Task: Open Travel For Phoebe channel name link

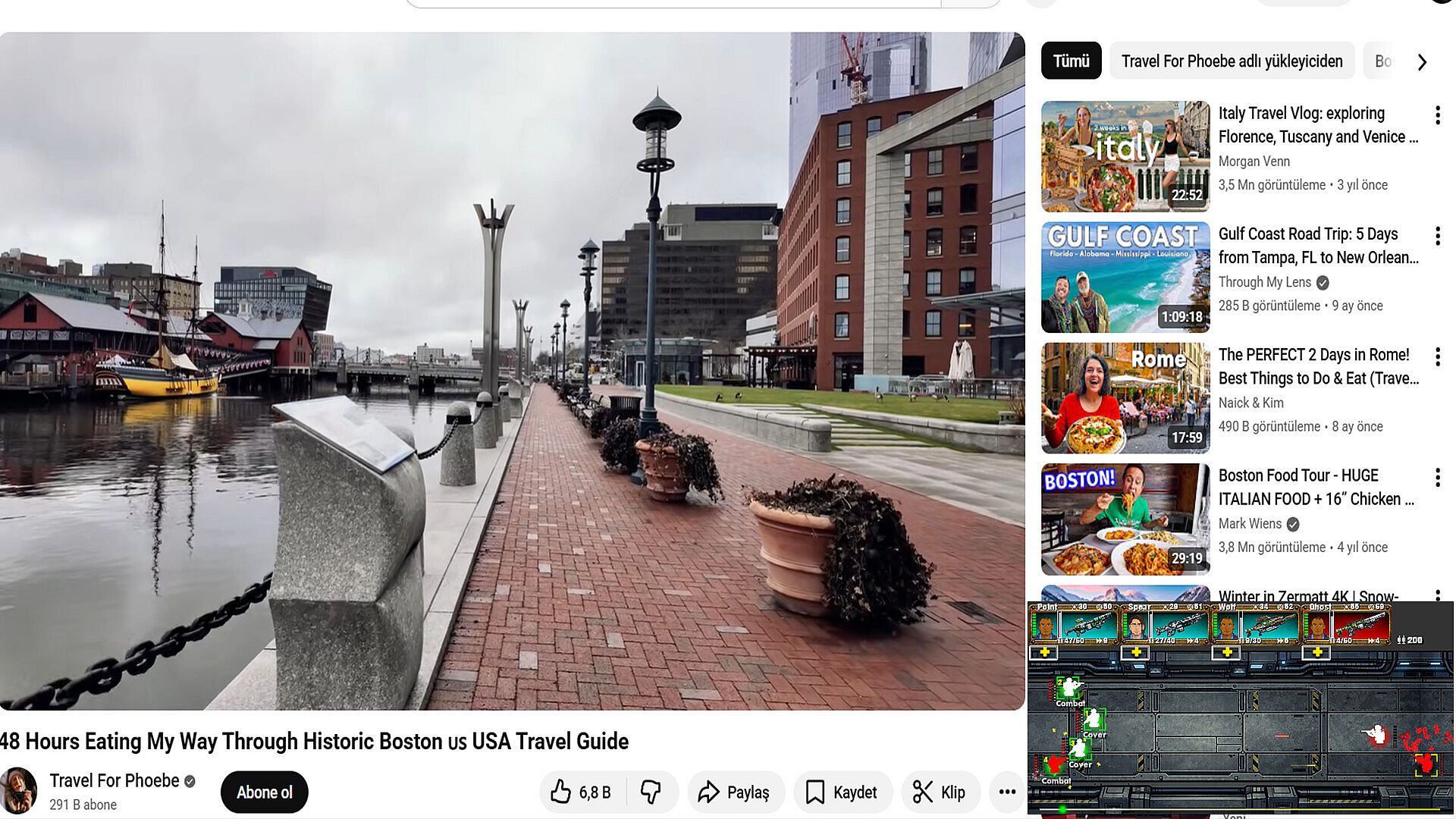Action: pyautogui.click(x=115, y=780)
